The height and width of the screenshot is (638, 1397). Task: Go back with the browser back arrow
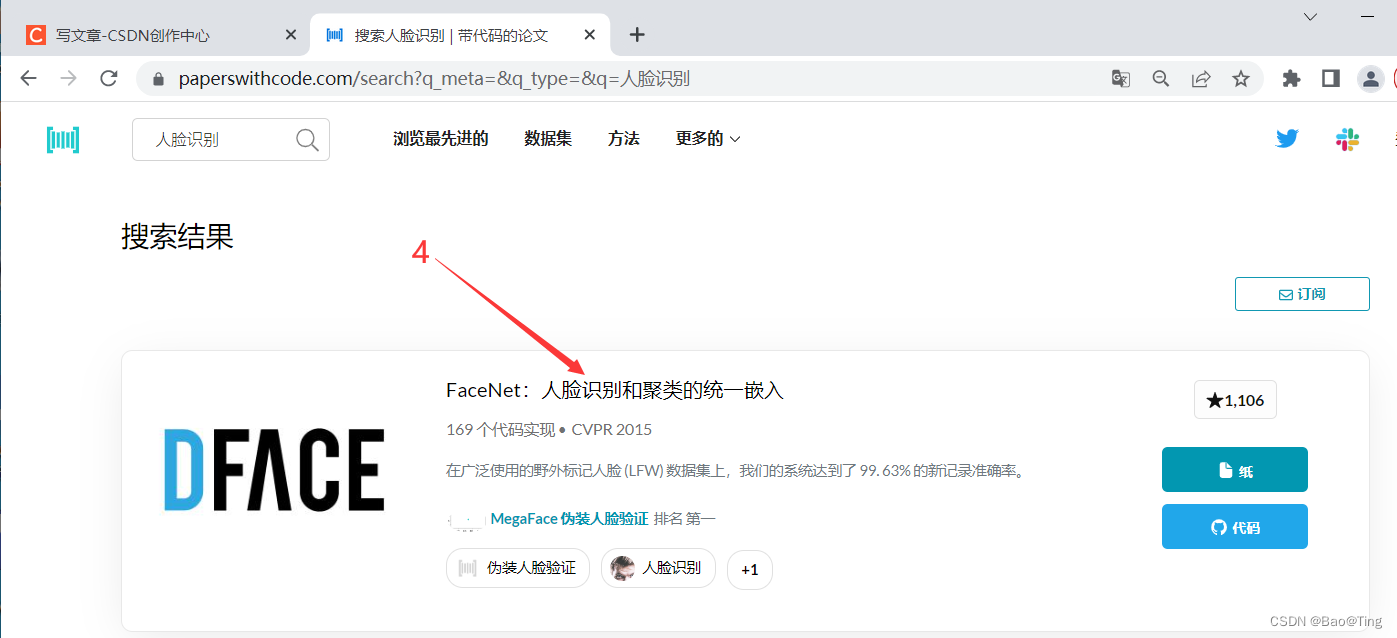tap(28, 78)
